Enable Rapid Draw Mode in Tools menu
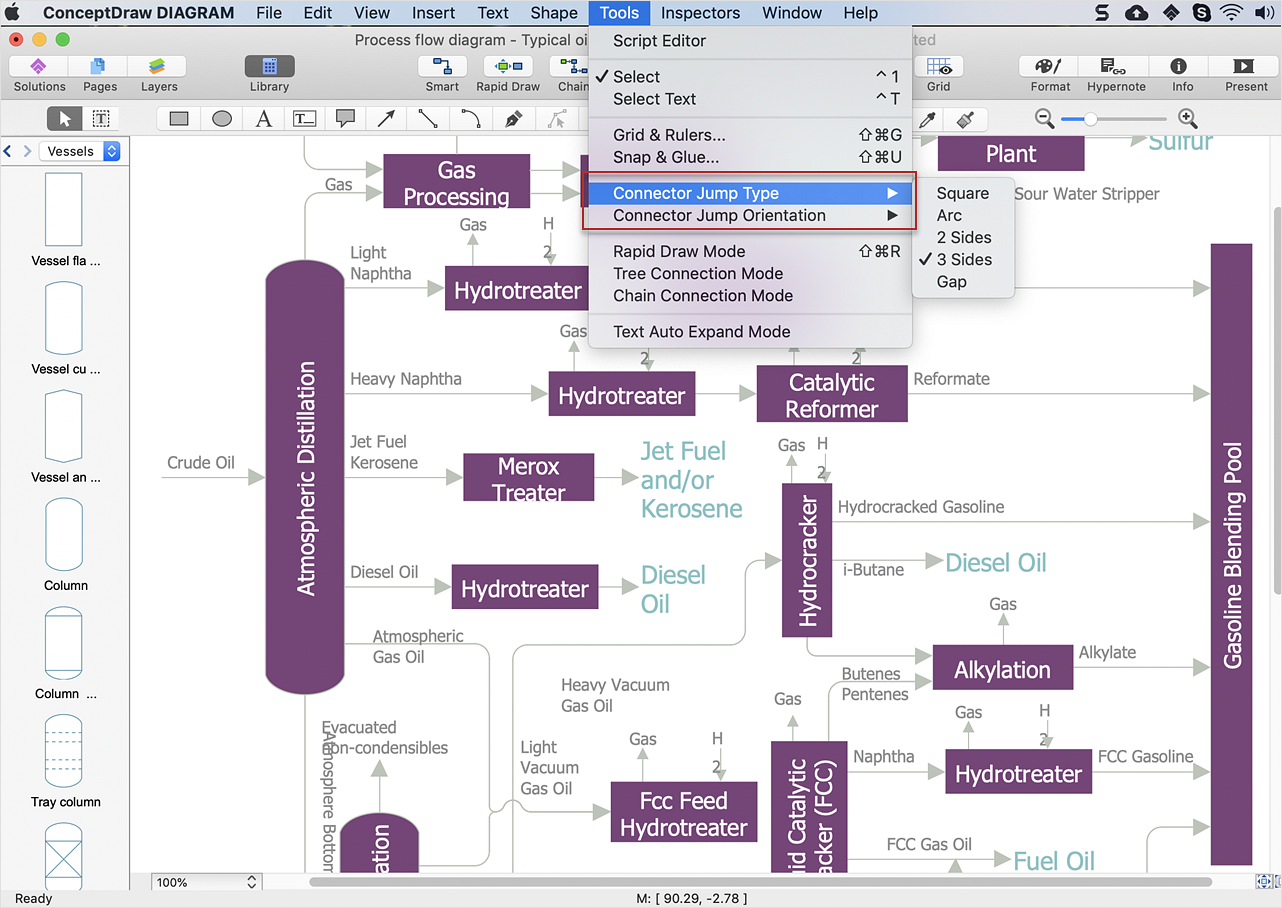Screen dimensions: 1282x908 pyautogui.click(x=679, y=252)
